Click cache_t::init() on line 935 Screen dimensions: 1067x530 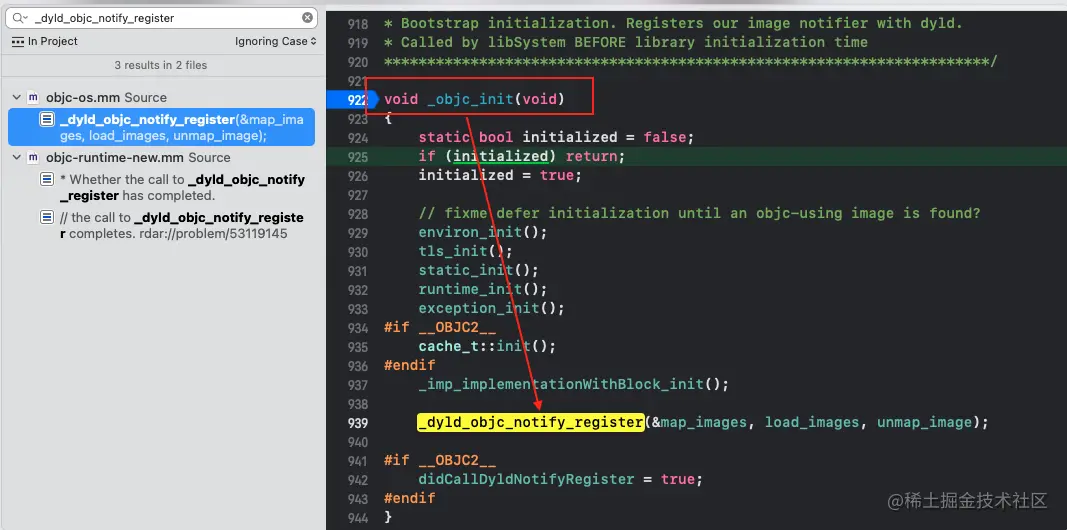487,346
